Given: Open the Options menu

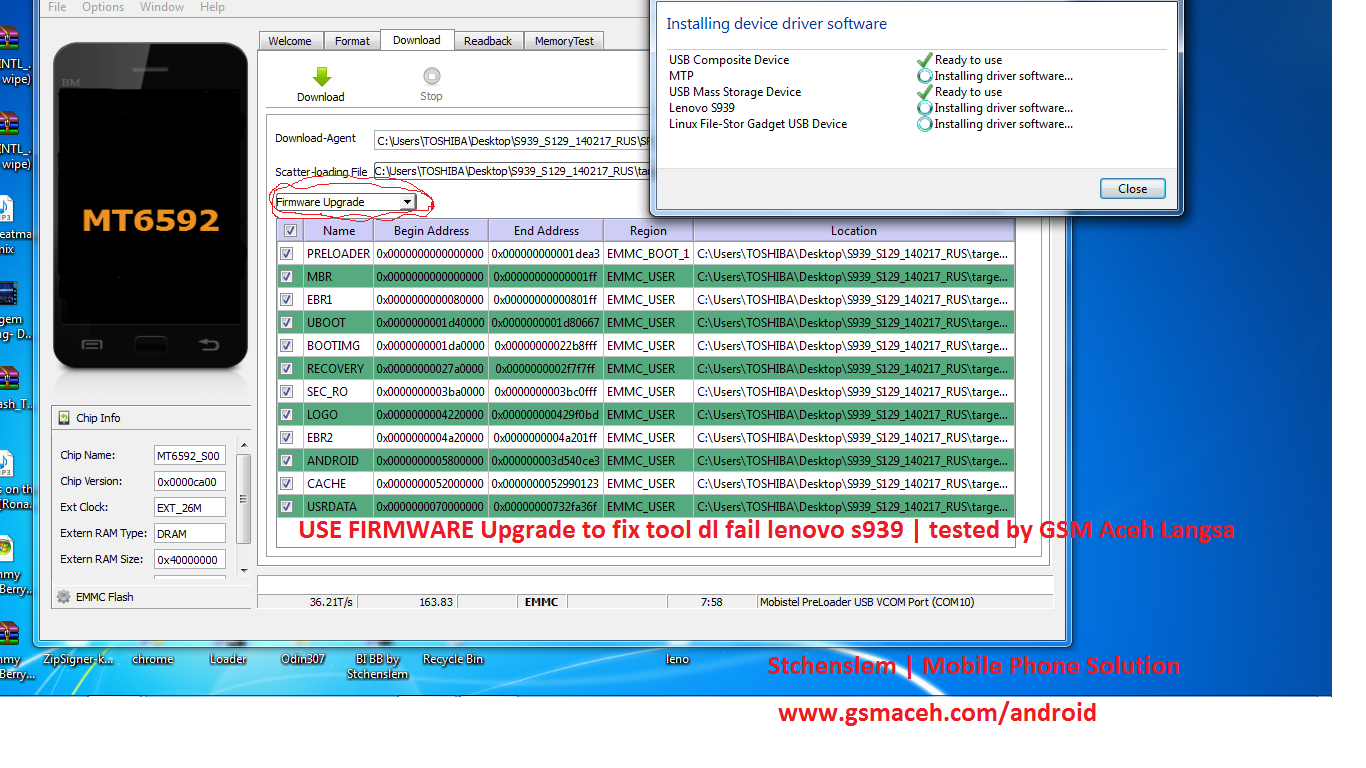Looking at the screenshot, I should pos(103,7).
